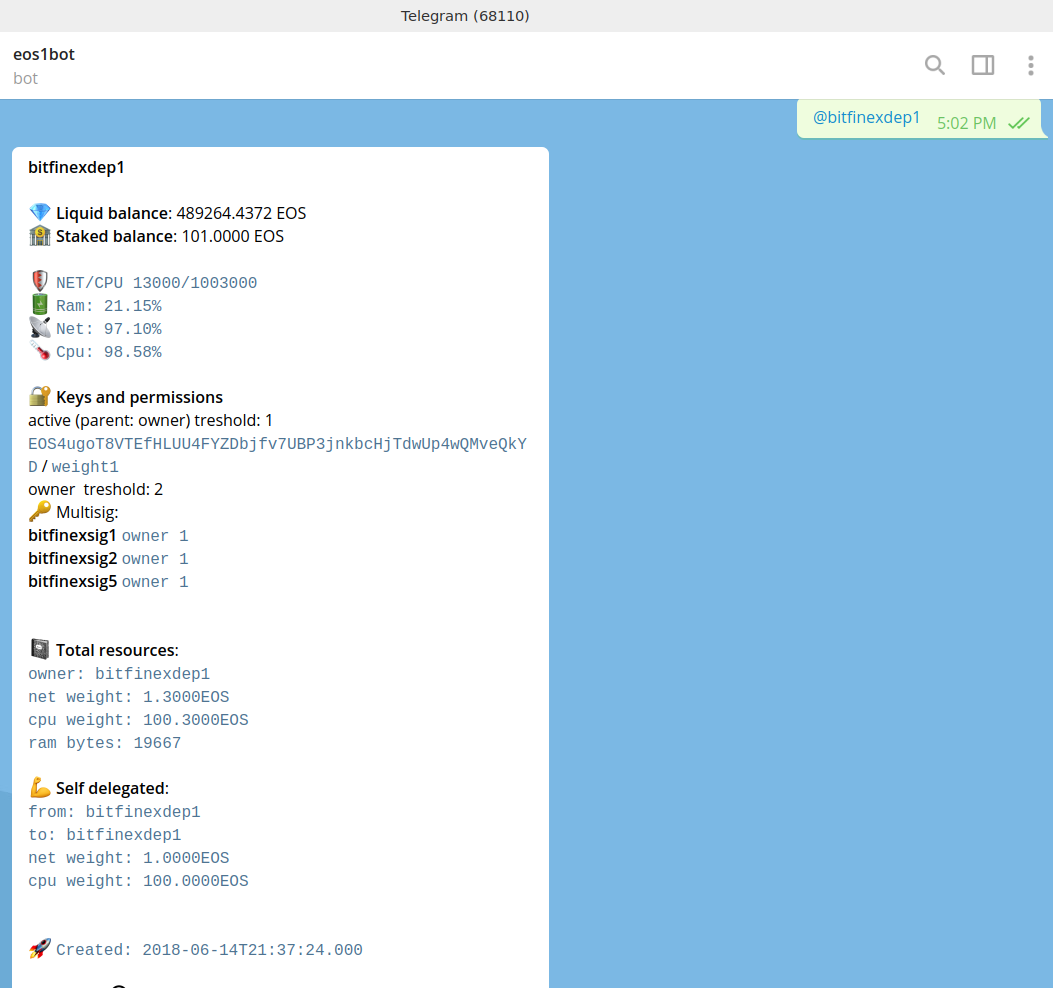
Task: Click the weight1 text after the key
Action: [x=85, y=467]
